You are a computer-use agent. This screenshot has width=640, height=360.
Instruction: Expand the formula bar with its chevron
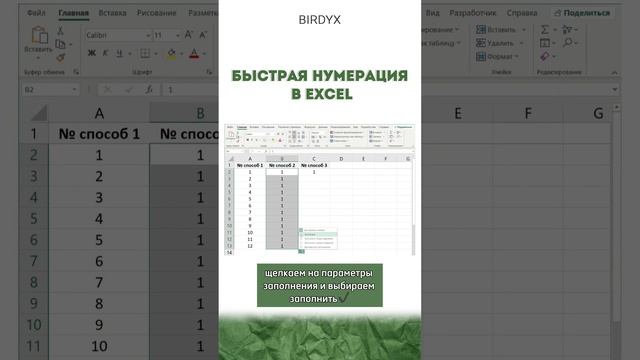(x=615, y=89)
